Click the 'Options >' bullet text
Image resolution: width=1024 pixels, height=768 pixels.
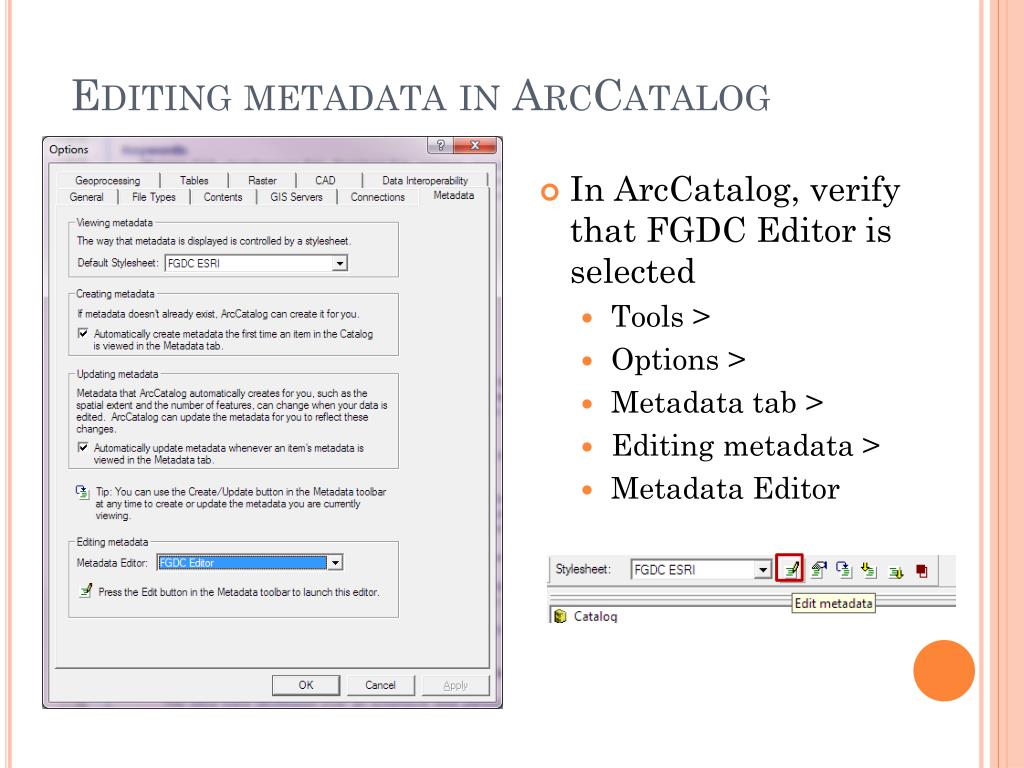[678, 360]
